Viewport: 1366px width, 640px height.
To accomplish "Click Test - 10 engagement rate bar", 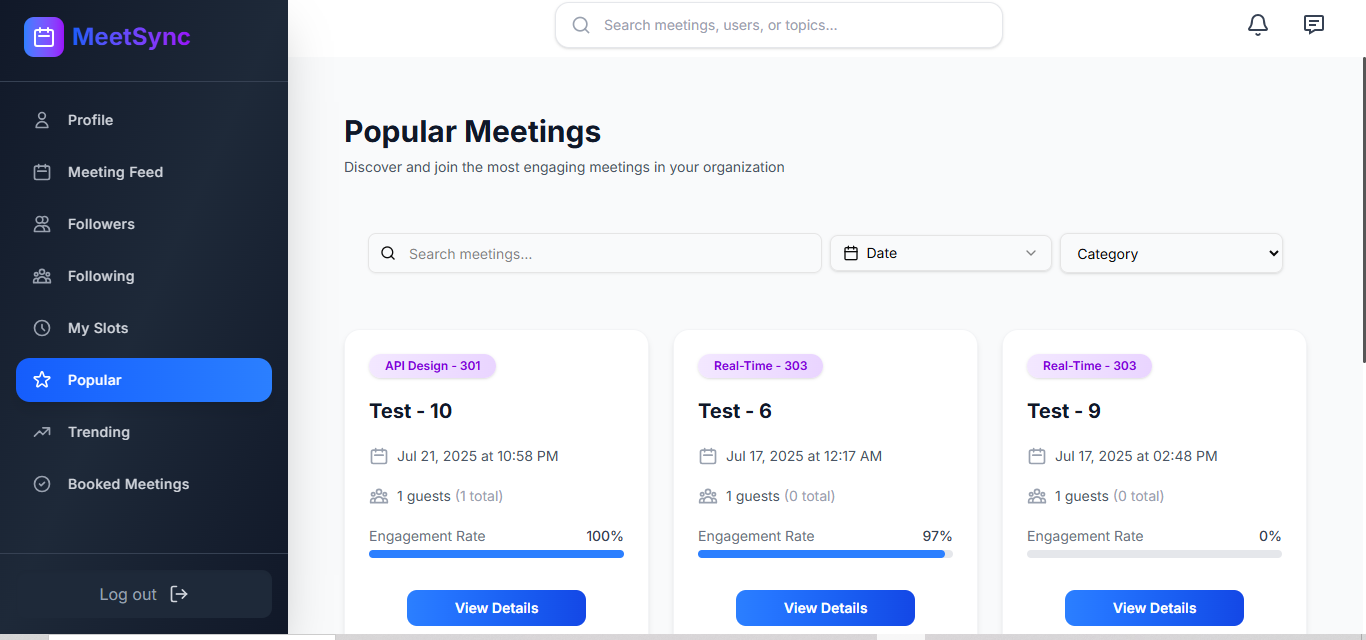I will tap(496, 554).
